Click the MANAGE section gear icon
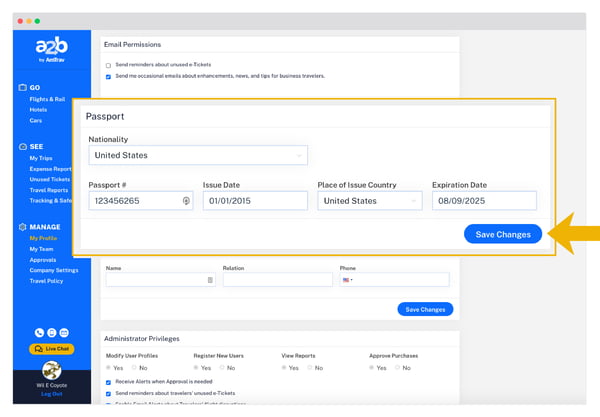600x417 pixels. pyautogui.click(x=22, y=227)
